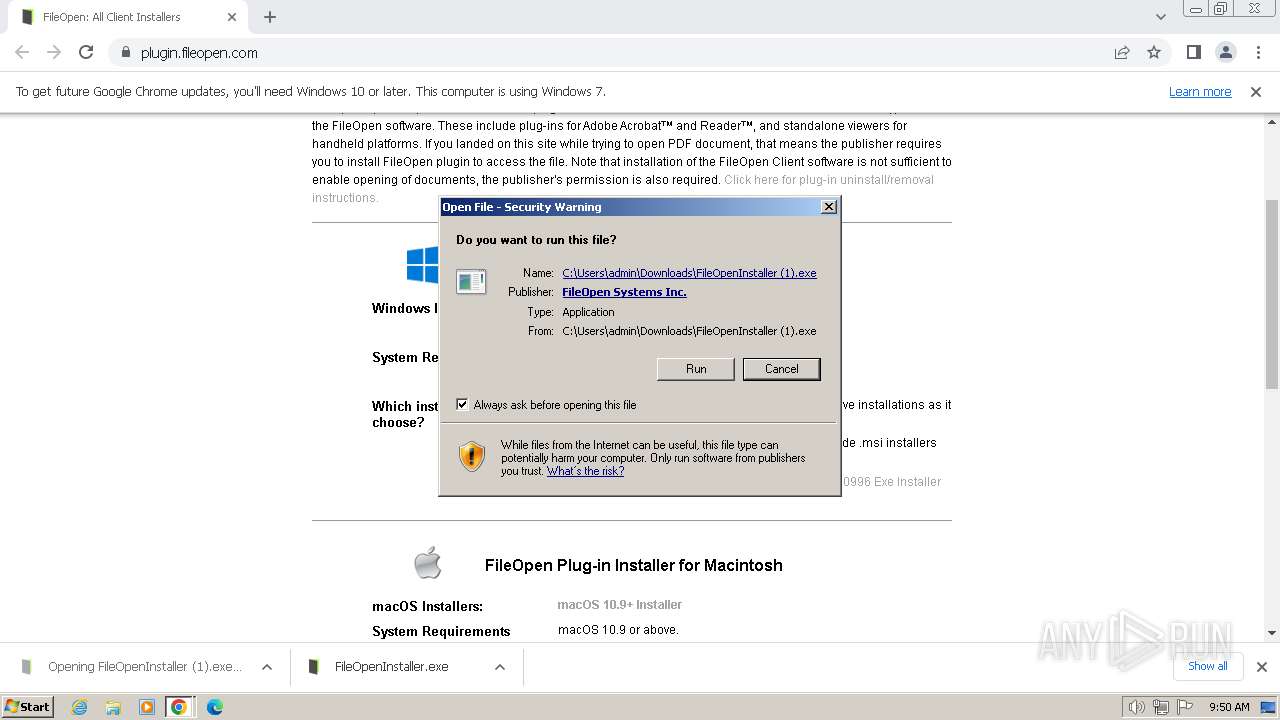Click the 9:50 AM system clock
Screen dimensions: 1280x720
(x=1229, y=707)
